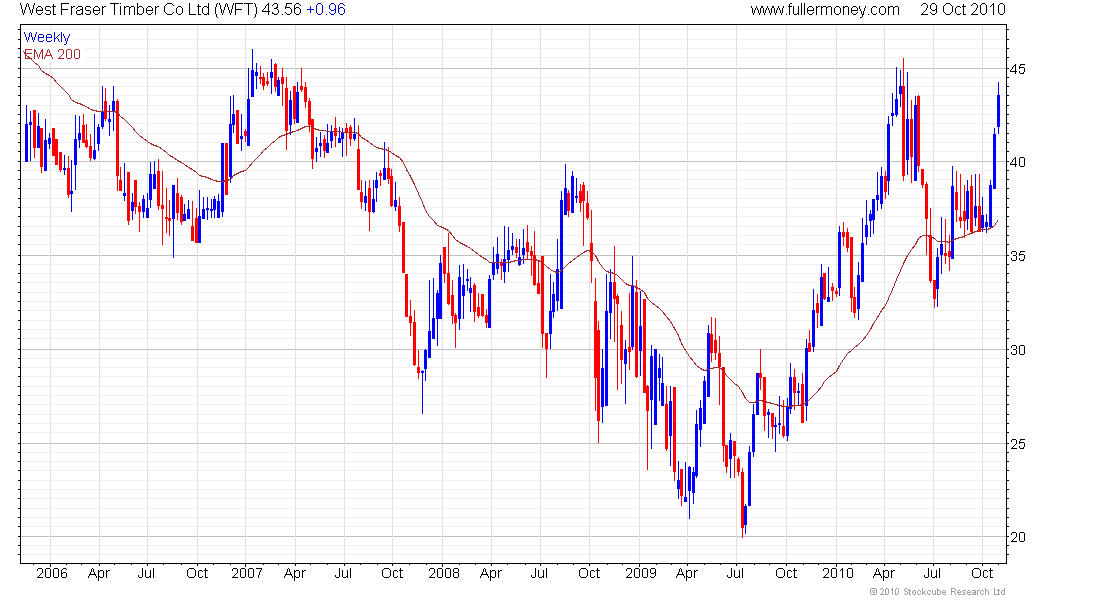This screenshot has width=1100, height=600.
Task: Click the 45 price axis label
Action: pos(1017,69)
